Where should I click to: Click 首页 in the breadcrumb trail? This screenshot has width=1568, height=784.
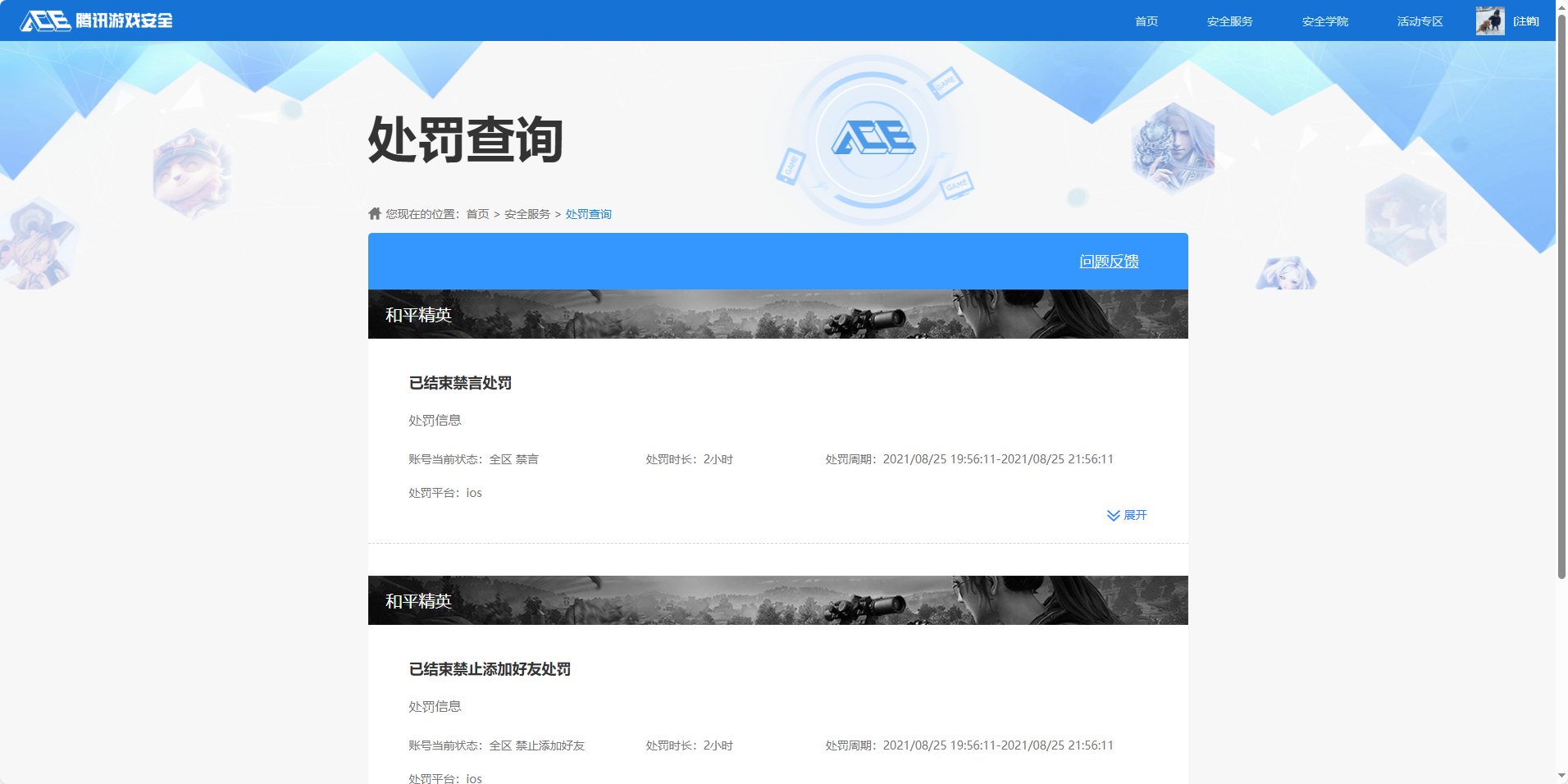point(476,213)
